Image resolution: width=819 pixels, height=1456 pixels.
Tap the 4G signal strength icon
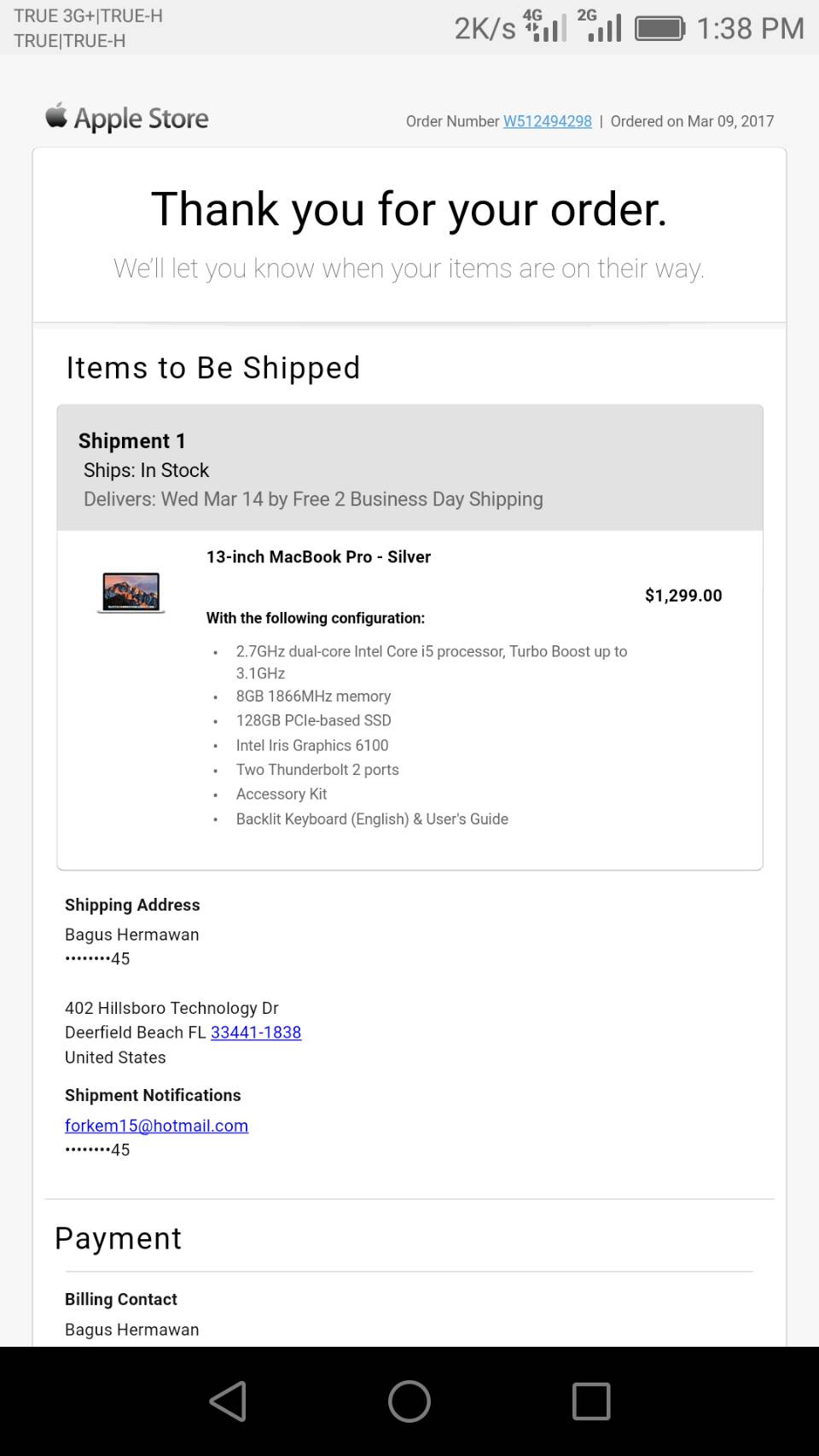pyautogui.click(x=545, y=26)
